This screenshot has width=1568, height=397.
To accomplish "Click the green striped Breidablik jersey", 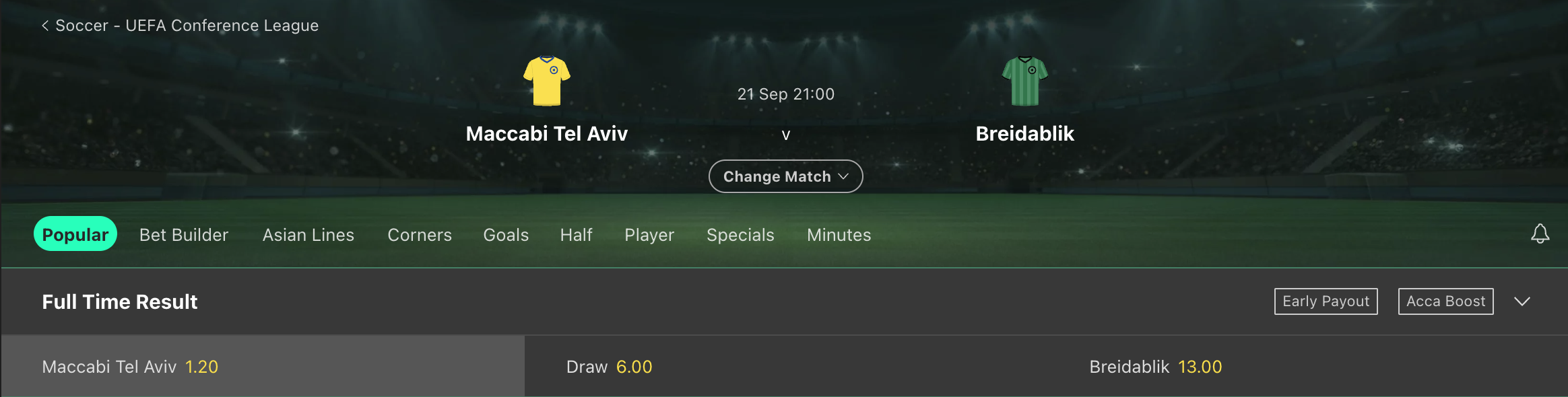I will [1024, 81].
